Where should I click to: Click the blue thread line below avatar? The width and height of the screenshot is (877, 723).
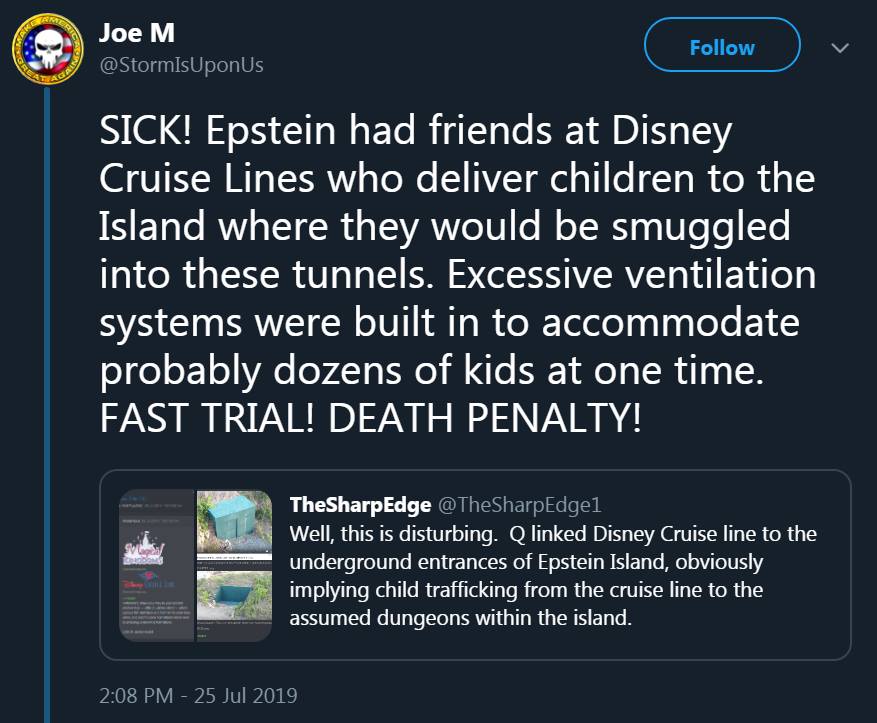[45, 400]
